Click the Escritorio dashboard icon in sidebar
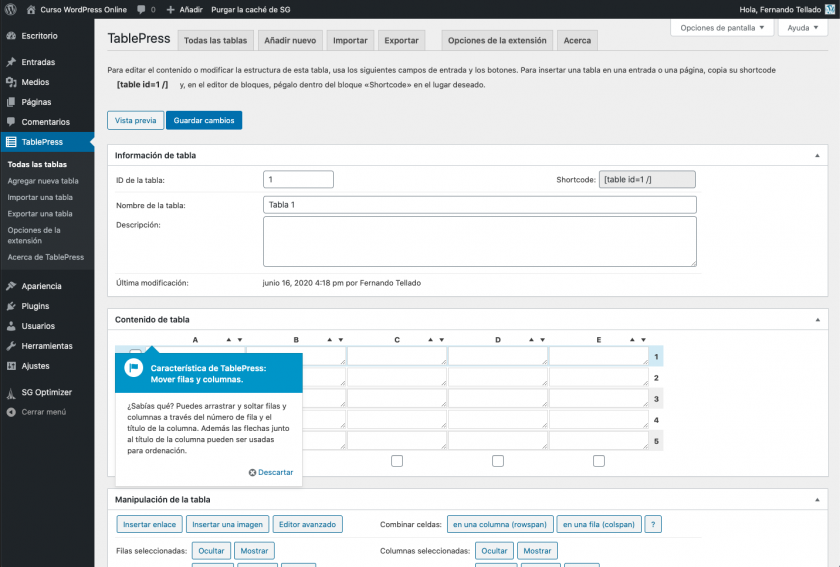 11,36
